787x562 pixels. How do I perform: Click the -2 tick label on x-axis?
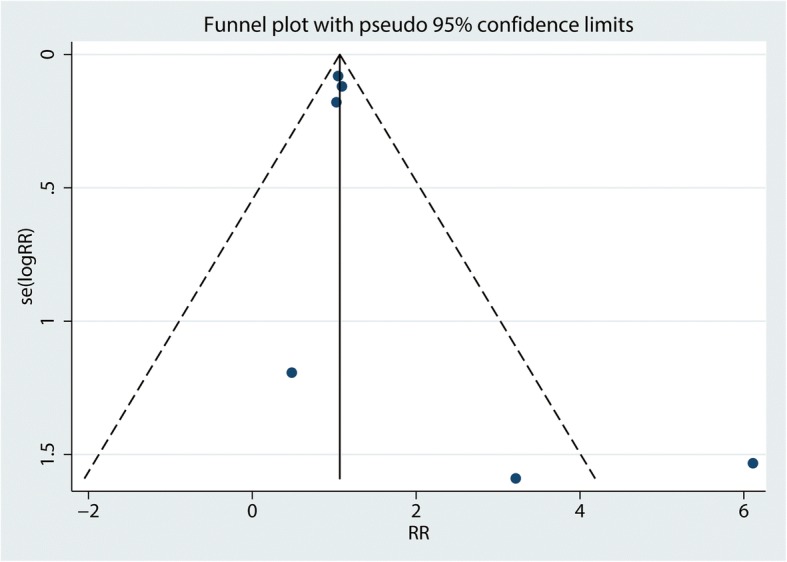coord(86,512)
